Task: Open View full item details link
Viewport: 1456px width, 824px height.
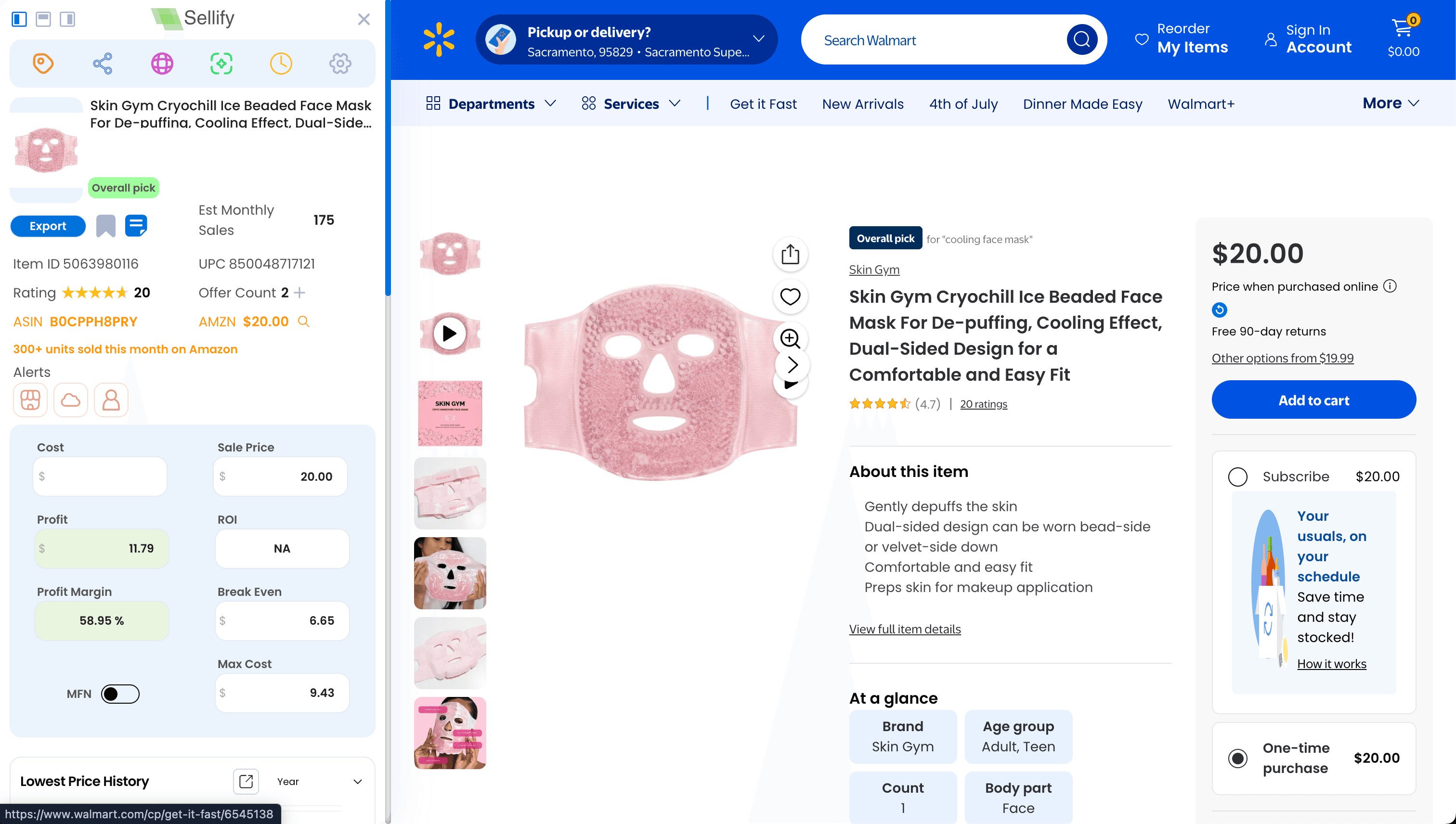Action: coord(905,629)
